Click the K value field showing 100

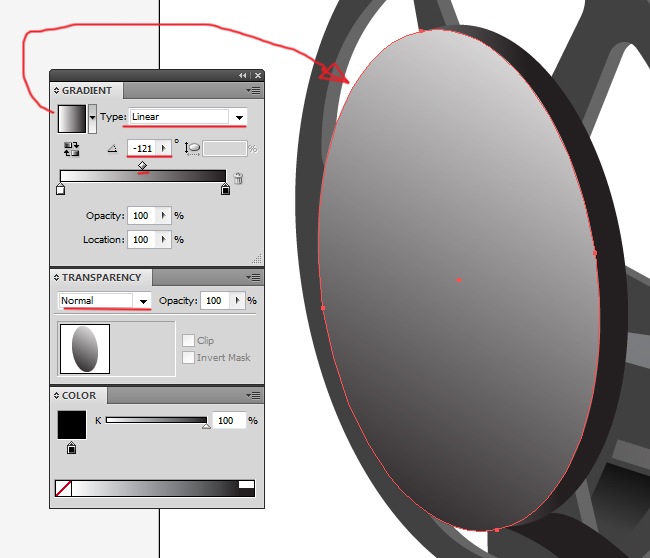click(x=229, y=420)
